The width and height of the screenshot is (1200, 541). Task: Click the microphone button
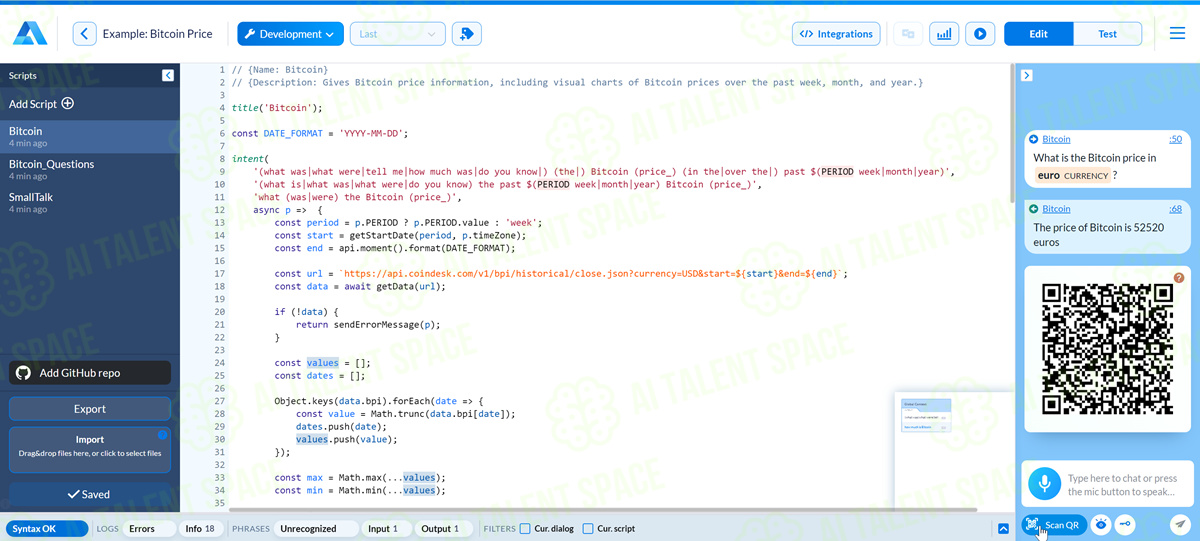(x=1045, y=485)
